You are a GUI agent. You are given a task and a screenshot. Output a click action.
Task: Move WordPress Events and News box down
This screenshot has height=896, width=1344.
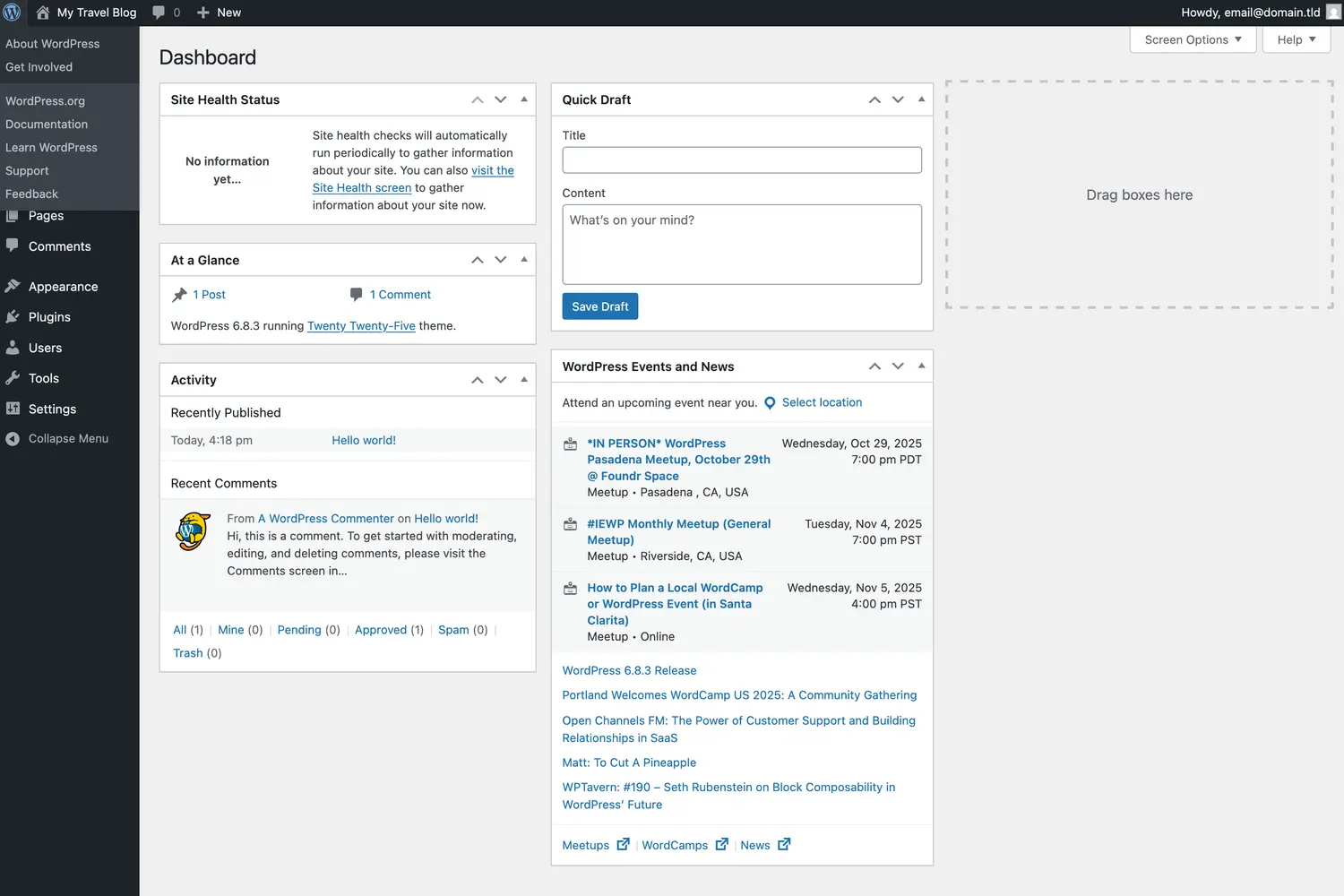pos(898,366)
